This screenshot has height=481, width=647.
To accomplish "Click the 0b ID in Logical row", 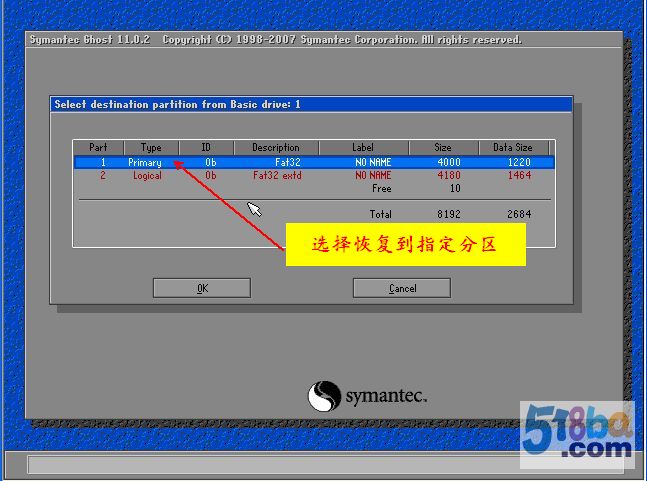I will tap(211, 175).
